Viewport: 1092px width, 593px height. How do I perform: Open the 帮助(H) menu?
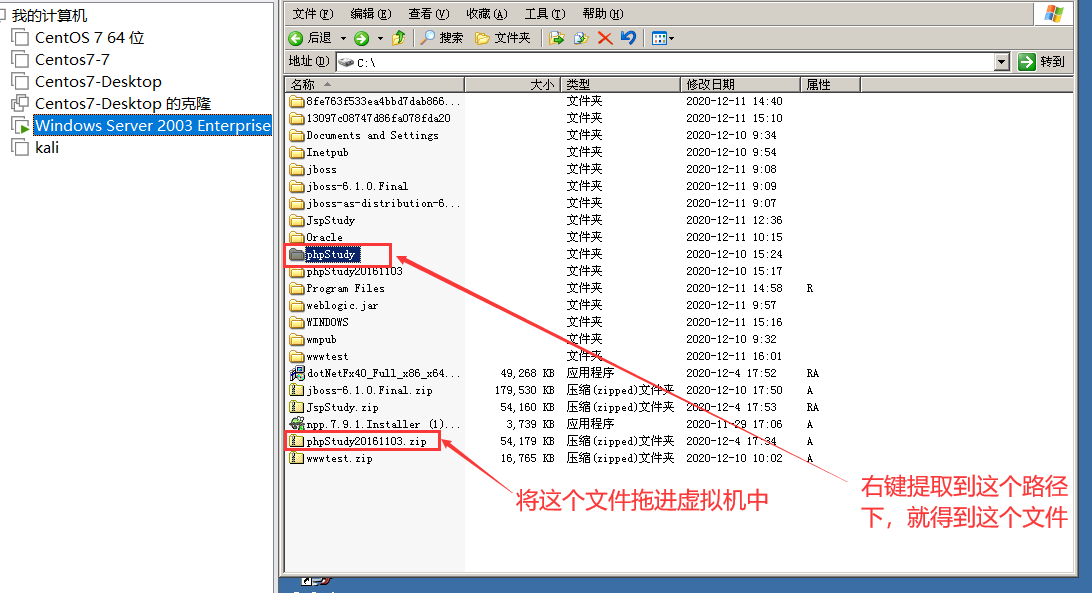tap(602, 14)
